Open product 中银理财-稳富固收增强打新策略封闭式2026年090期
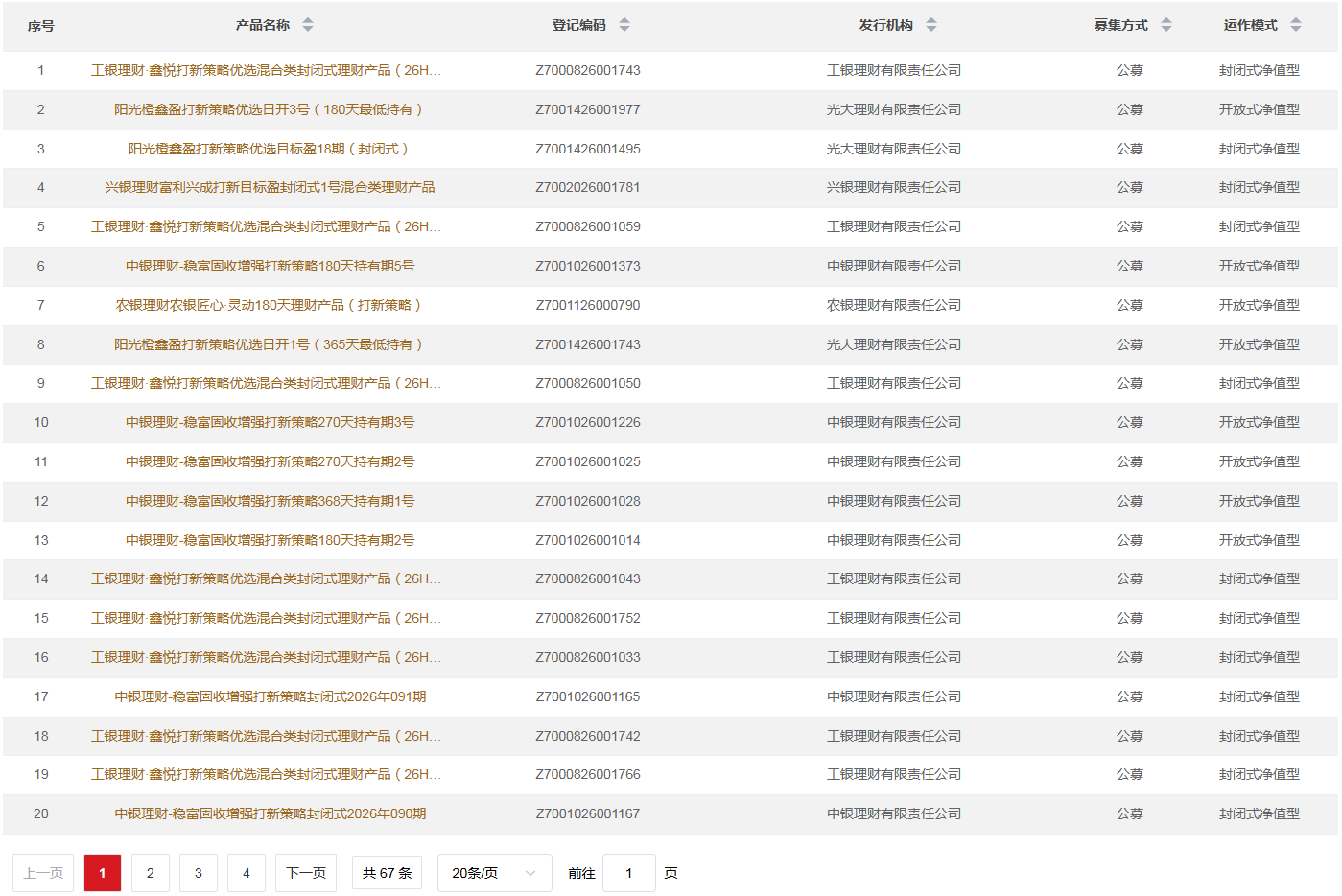 pos(270,813)
